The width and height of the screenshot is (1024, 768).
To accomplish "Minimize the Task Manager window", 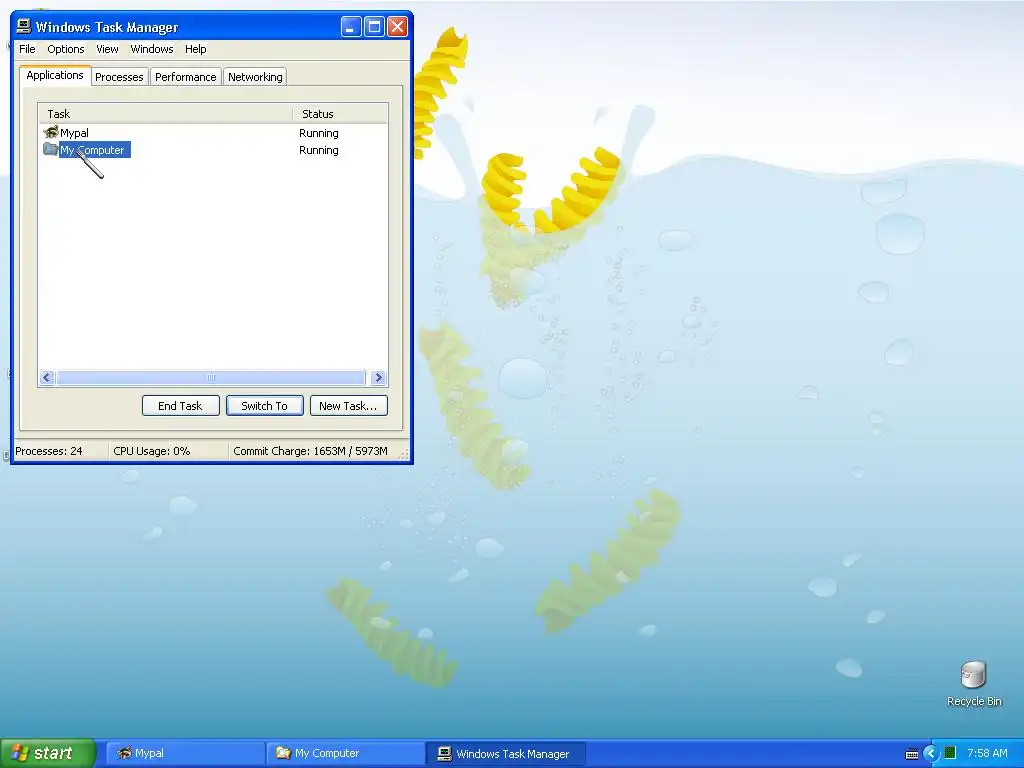I will coord(351,27).
